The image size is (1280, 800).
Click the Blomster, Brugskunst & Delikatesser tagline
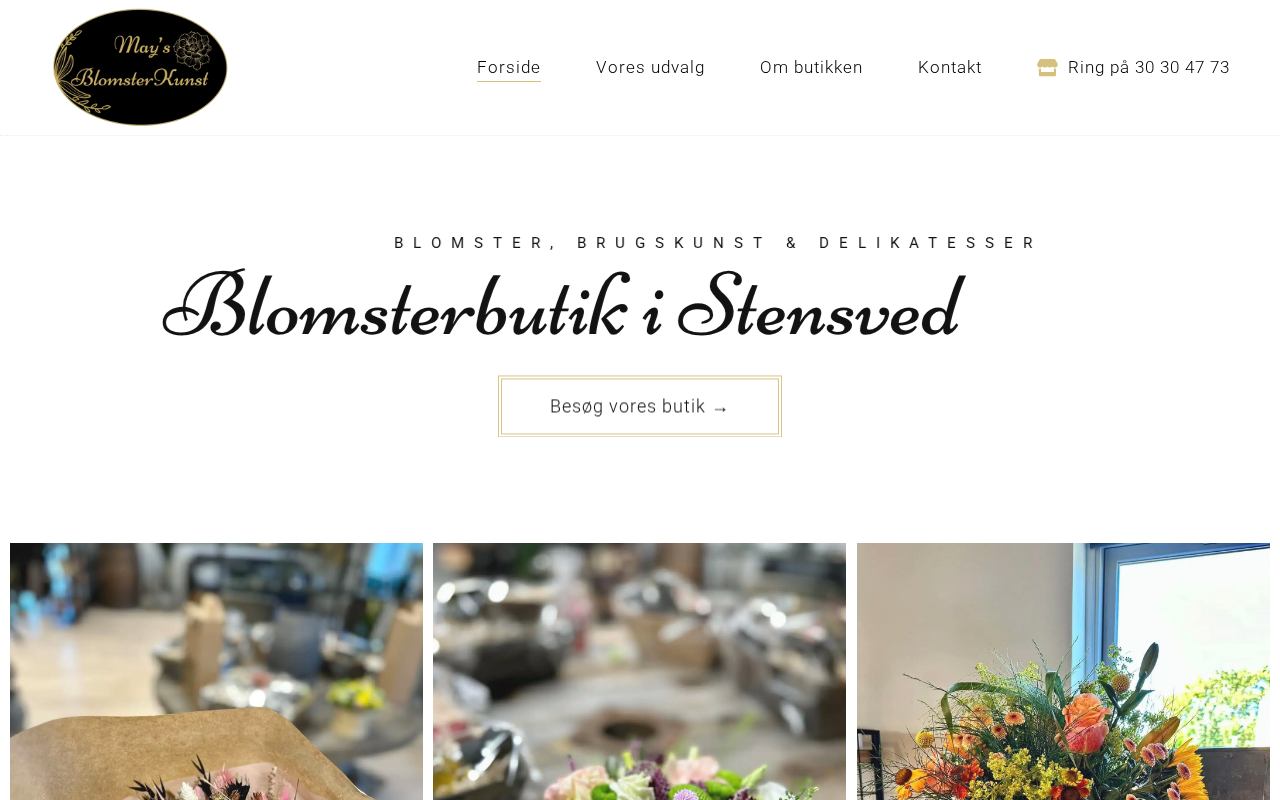(x=716, y=242)
